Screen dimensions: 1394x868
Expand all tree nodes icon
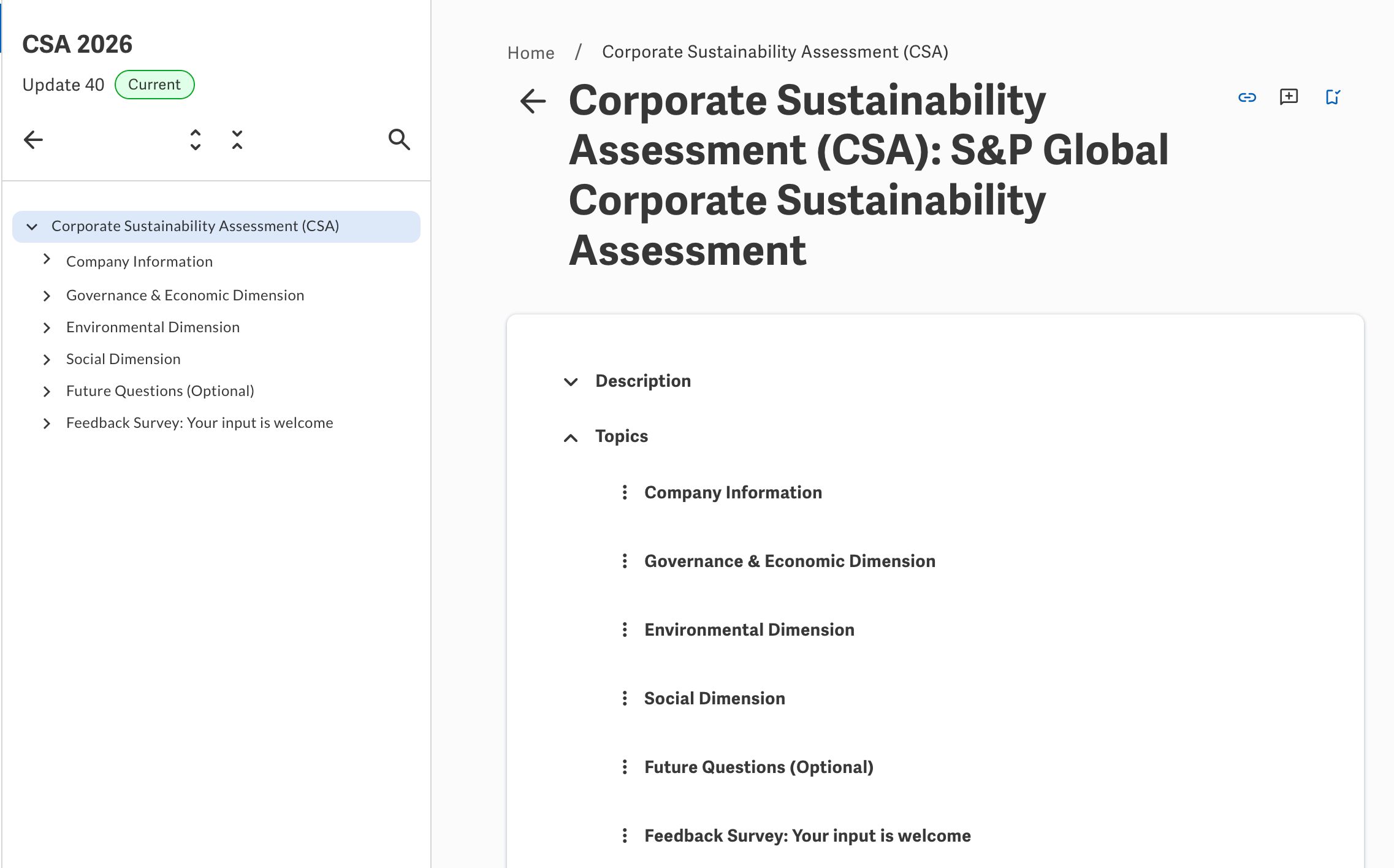click(x=196, y=140)
